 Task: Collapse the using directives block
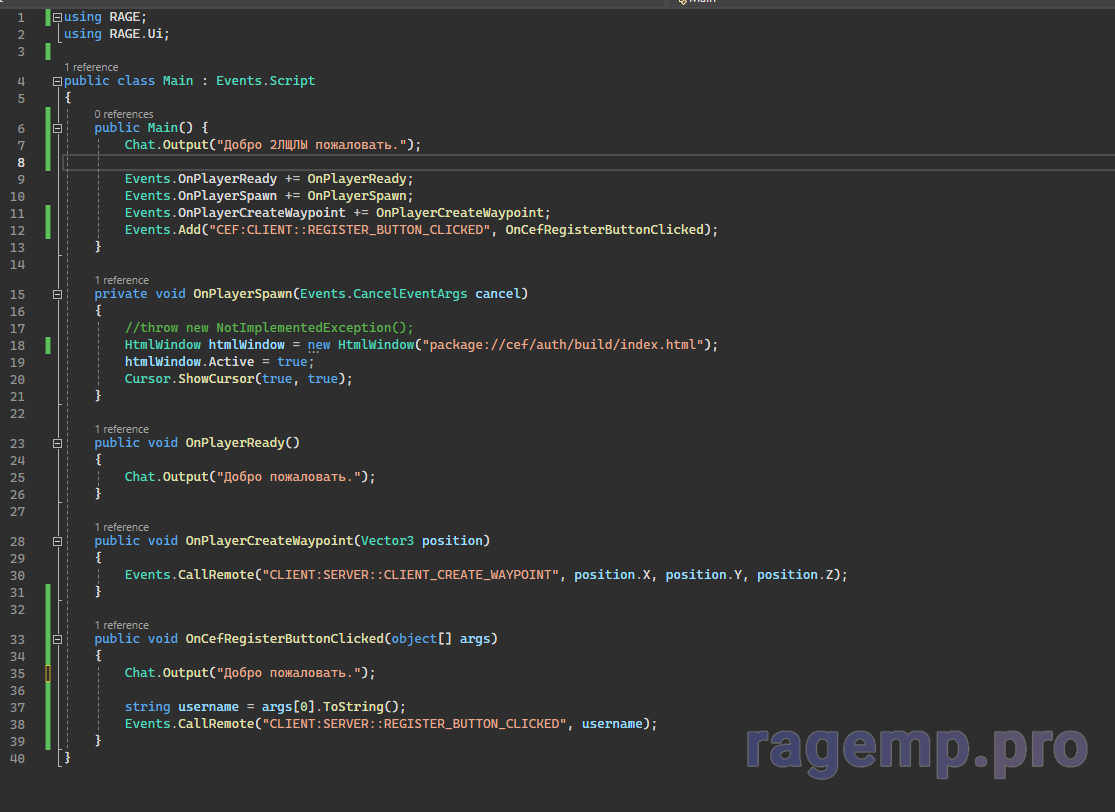tap(57, 17)
